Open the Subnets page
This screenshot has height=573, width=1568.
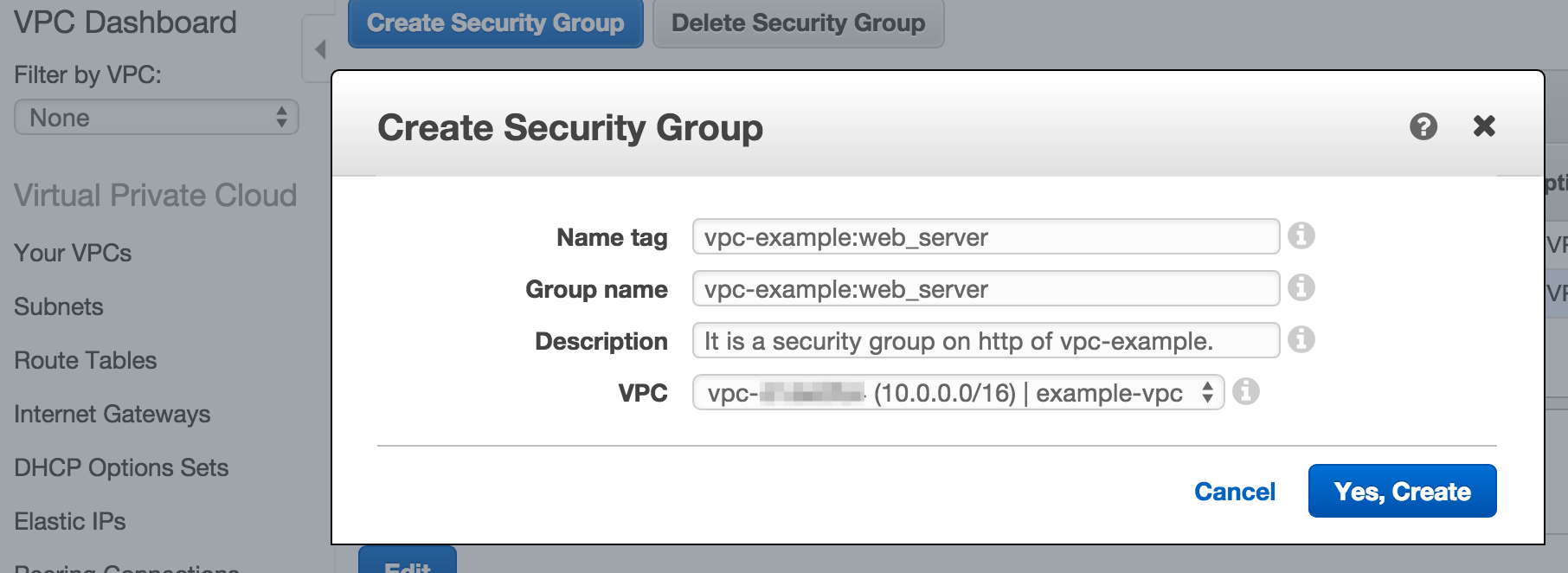pos(58,306)
